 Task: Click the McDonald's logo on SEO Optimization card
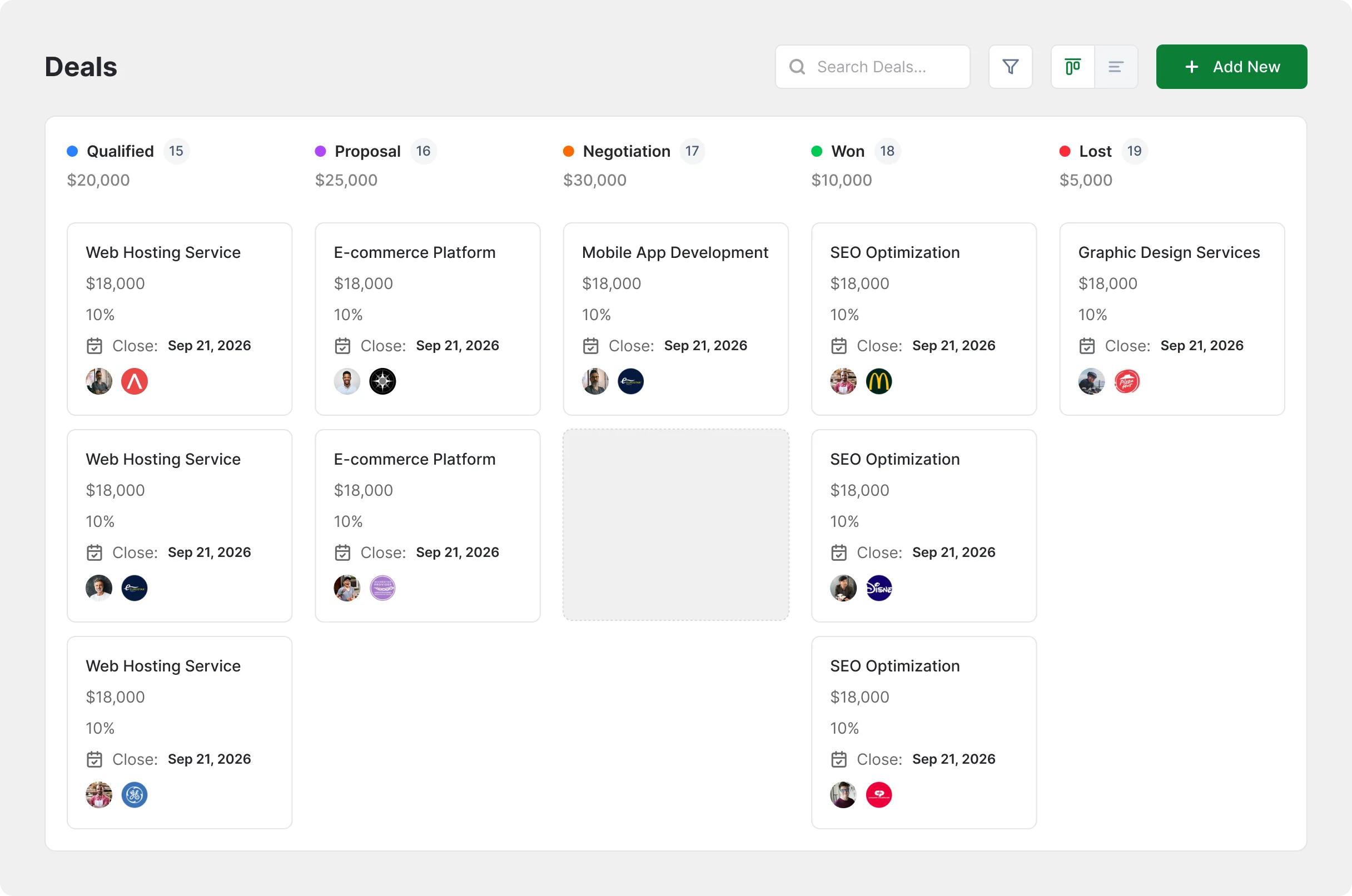click(x=879, y=381)
